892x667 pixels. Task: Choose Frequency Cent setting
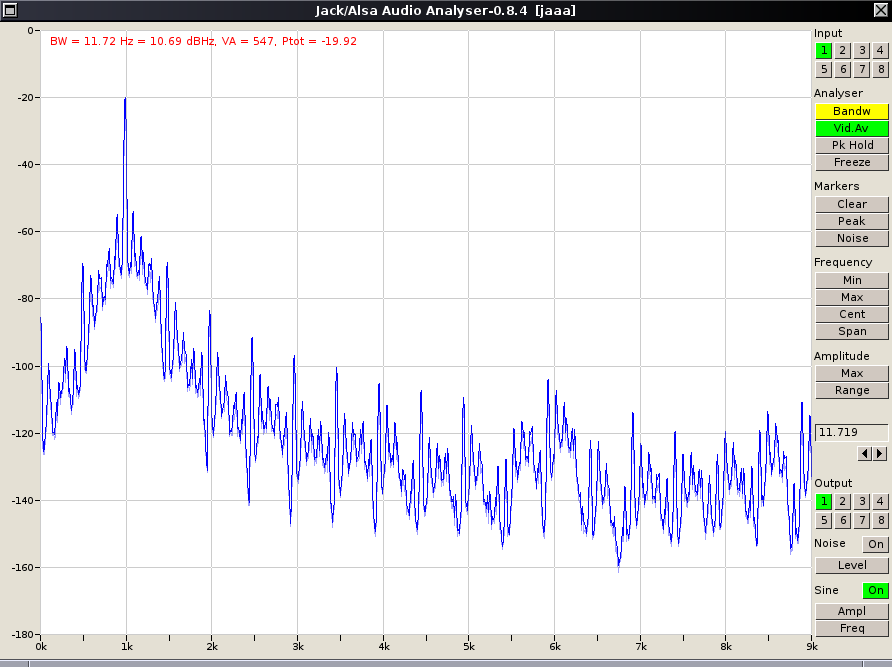pyautogui.click(x=852, y=315)
